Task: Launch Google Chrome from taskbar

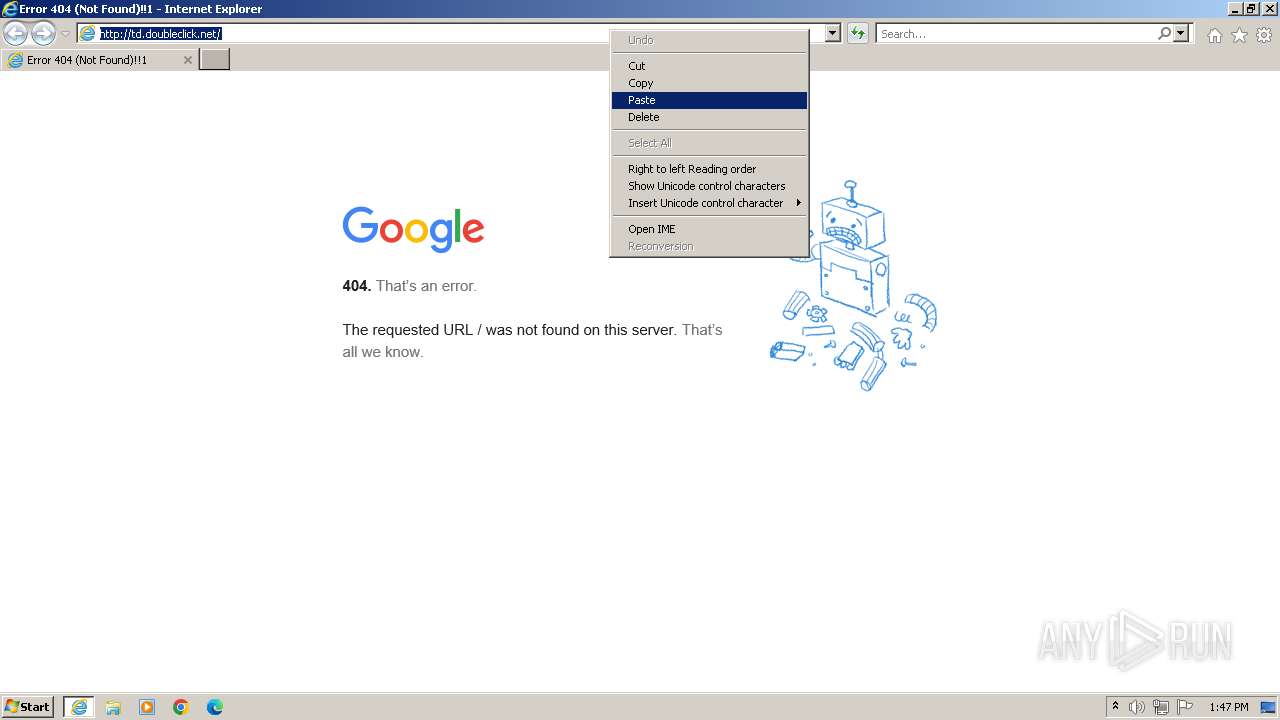Action: point(181,707)
